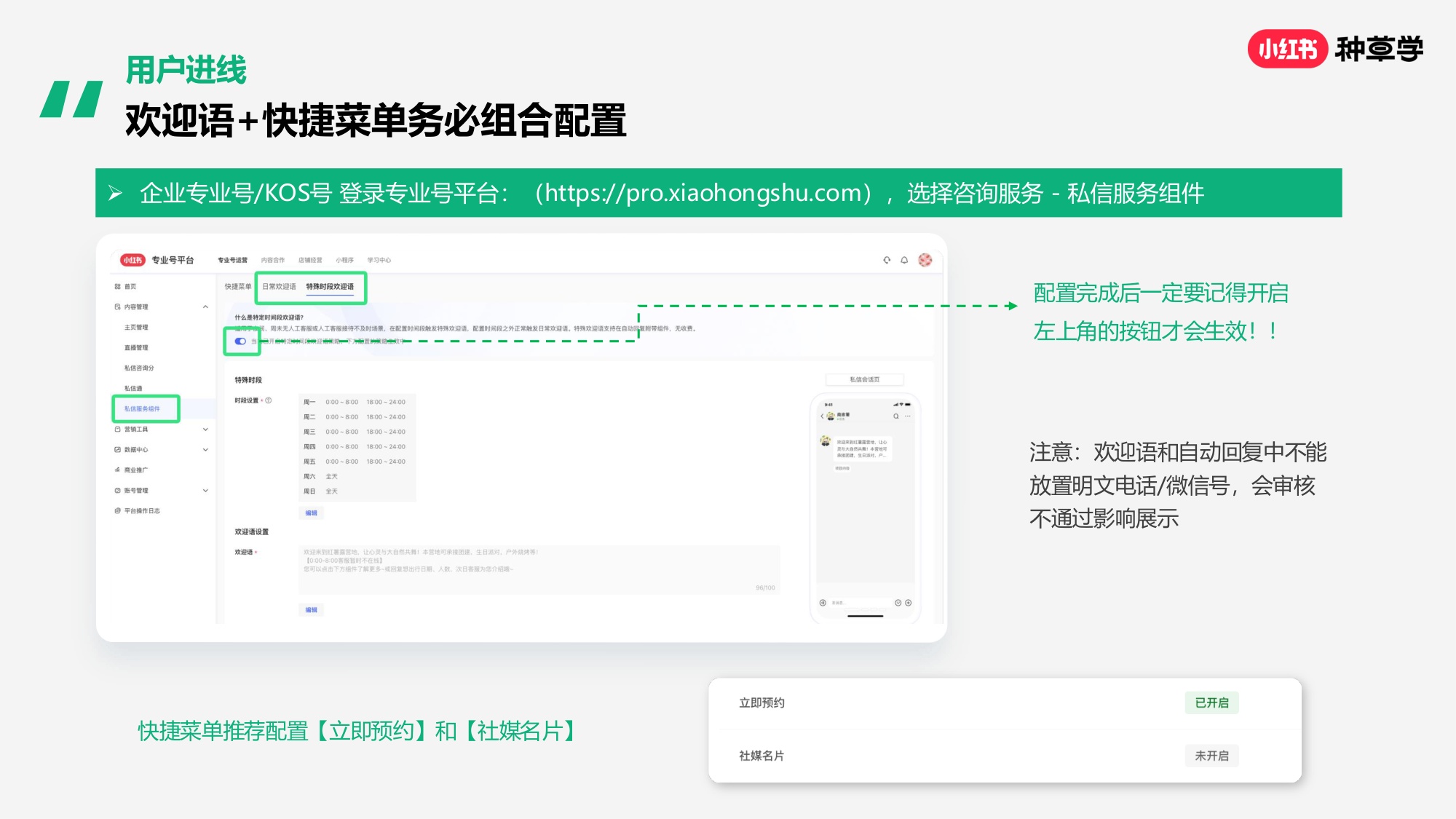Open 商业推广 in the sidebar
The height and width of the screenshot is (819, 1456).
pos(136,470)
